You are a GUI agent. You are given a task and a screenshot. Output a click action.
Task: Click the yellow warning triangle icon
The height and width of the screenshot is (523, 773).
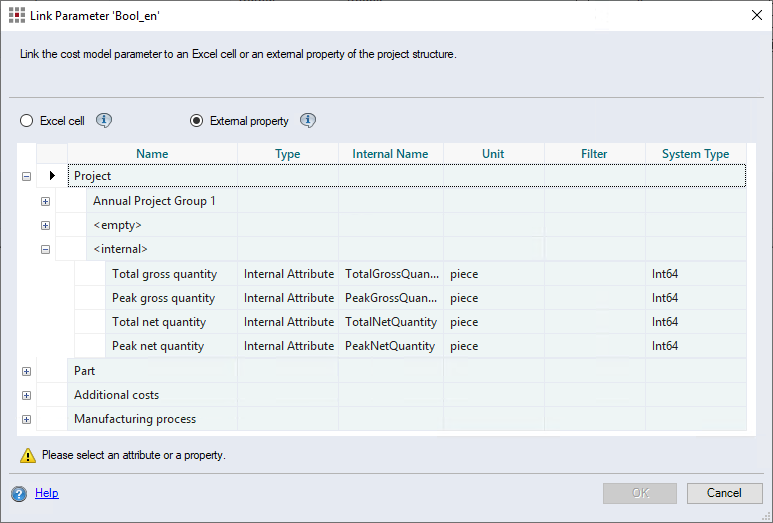(x=28, y=455)
